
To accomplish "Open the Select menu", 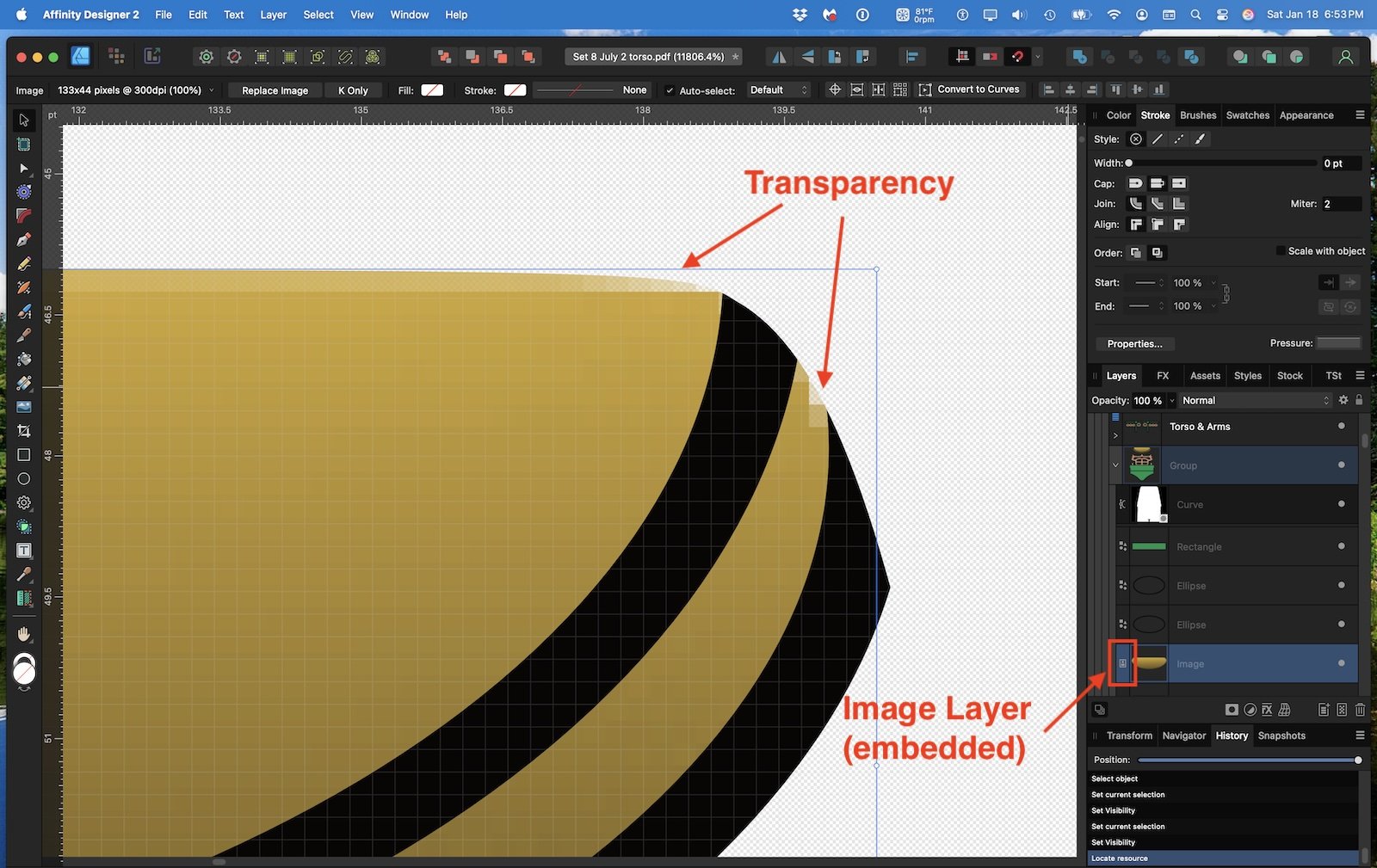I will (318, 15).
